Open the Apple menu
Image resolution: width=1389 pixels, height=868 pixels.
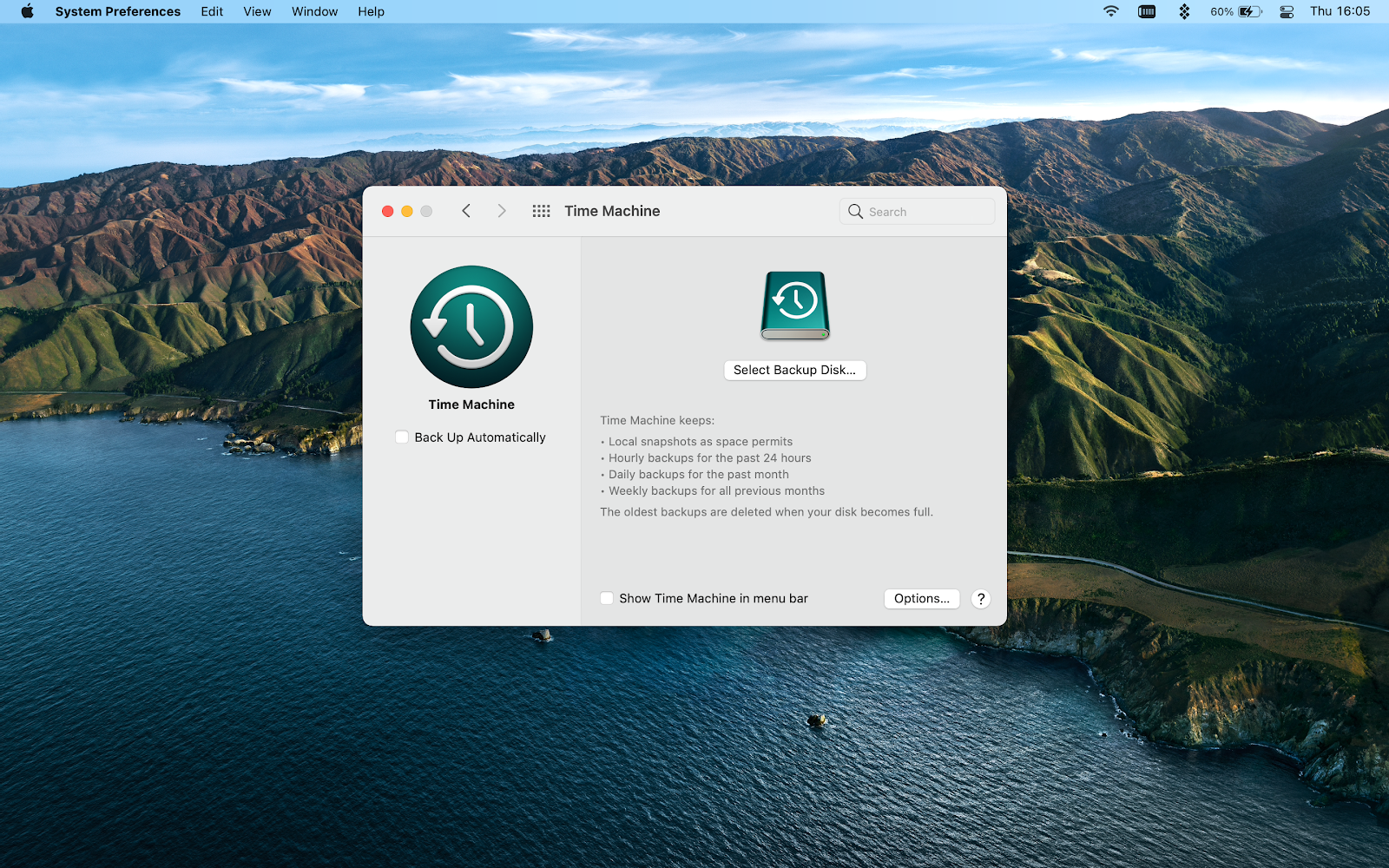point(27,11)
